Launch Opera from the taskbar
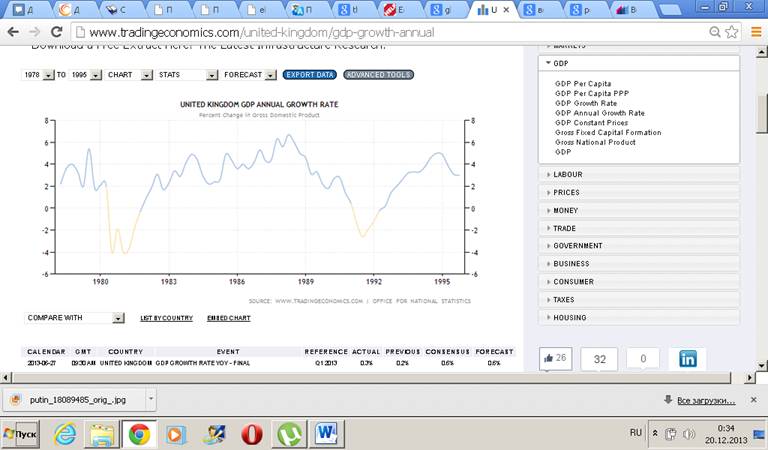Viewport: 768px width, 450px height. click(x=253, y=434)
